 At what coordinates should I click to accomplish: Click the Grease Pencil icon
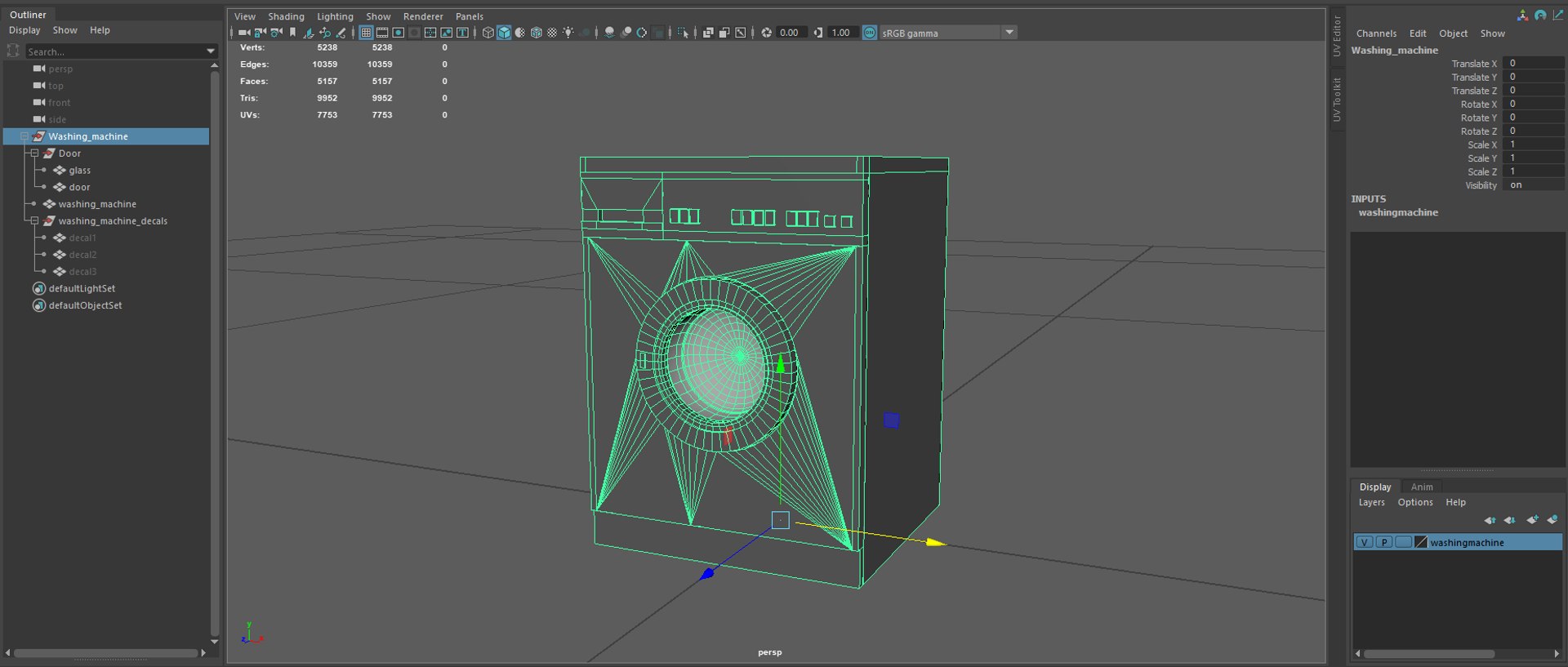tap(341, 33)
